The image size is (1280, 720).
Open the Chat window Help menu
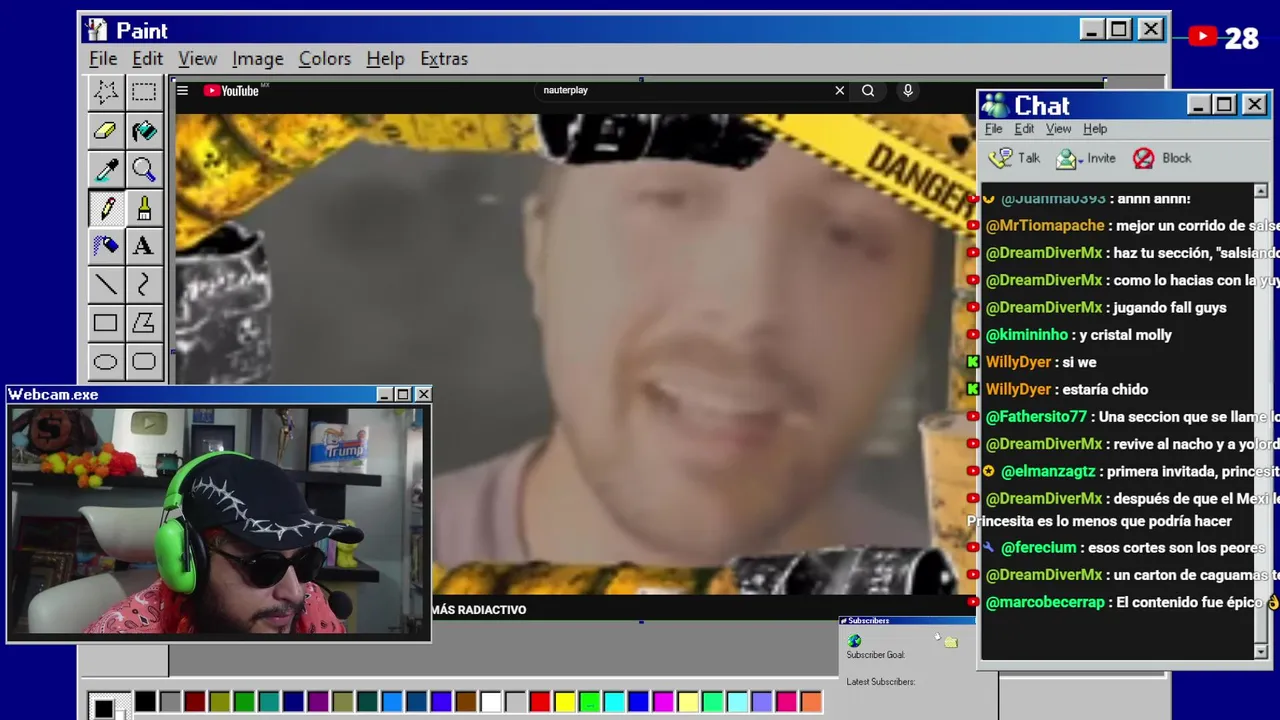(x=1095, y=129)
